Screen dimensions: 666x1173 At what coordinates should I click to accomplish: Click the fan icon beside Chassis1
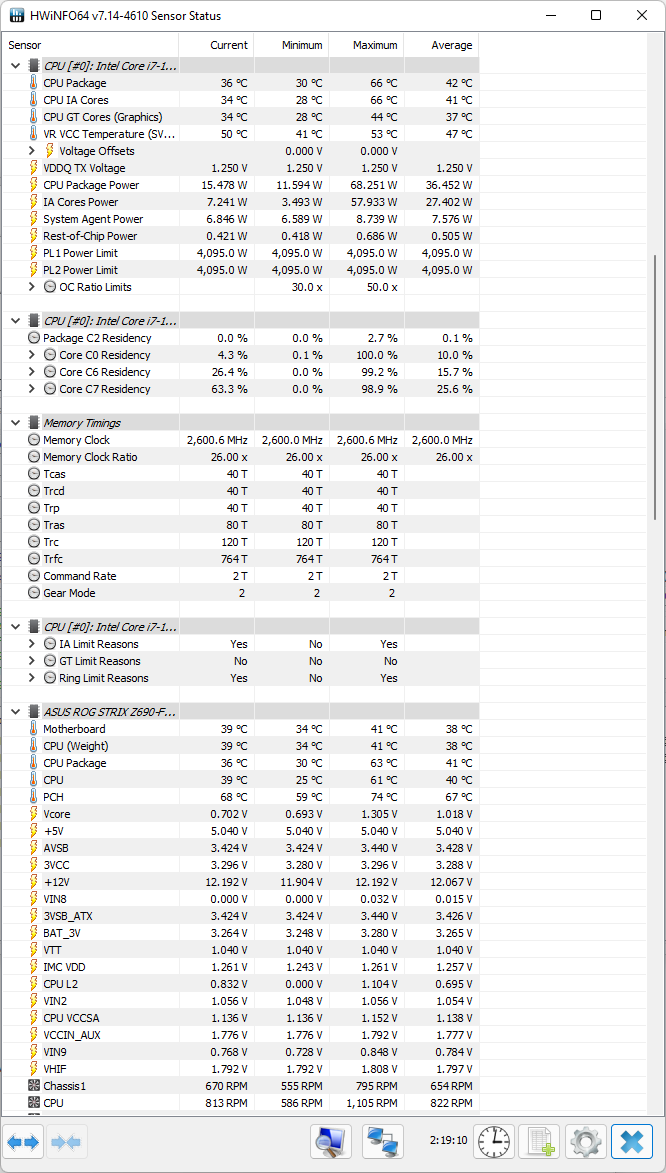pos(34,1085)
